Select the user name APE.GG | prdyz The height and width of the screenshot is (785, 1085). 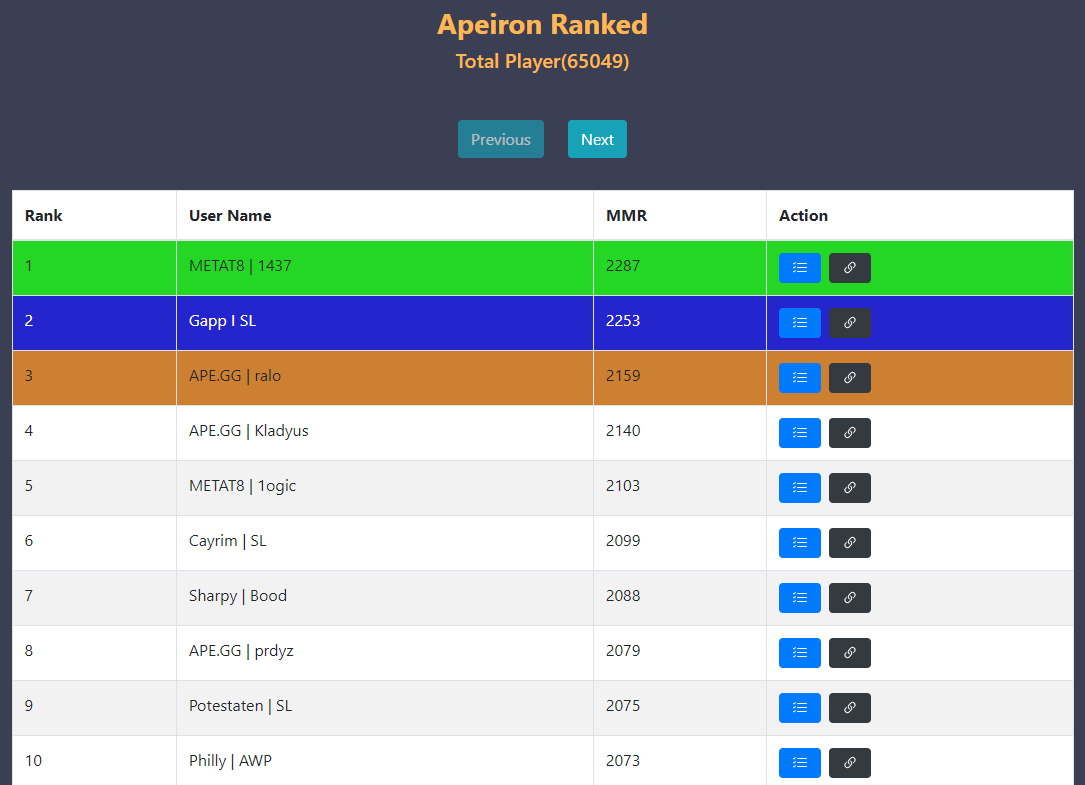(241, 651)
